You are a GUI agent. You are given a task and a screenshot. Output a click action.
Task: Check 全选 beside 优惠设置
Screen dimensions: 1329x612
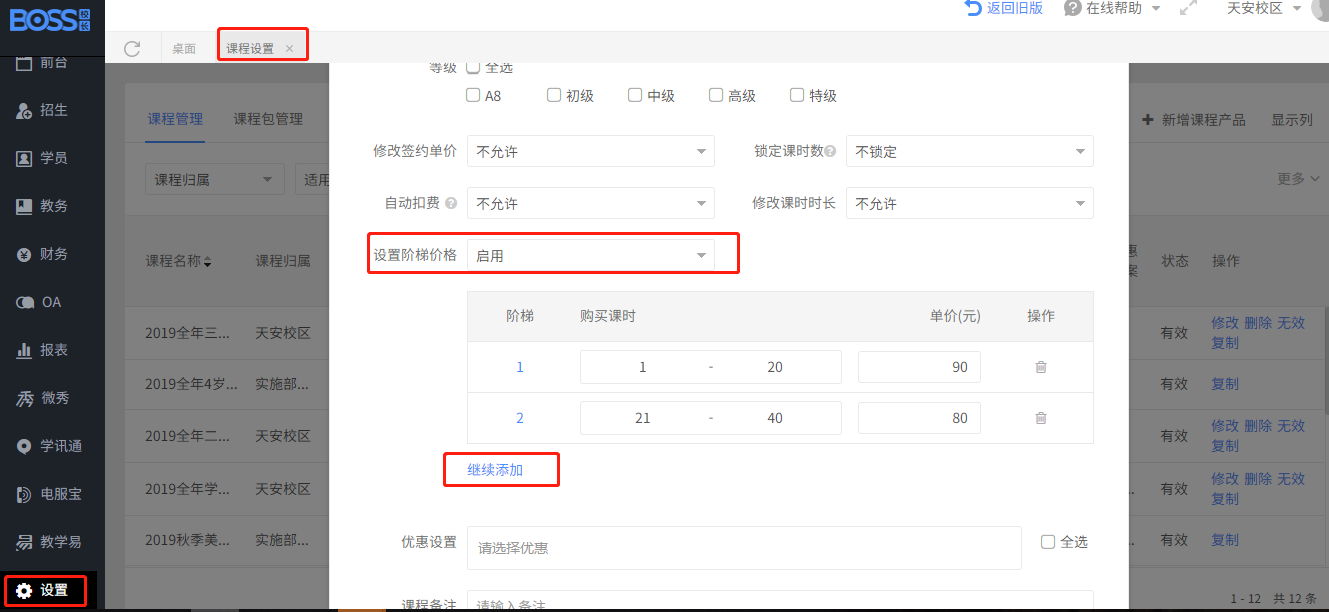tap(1048, 542)
